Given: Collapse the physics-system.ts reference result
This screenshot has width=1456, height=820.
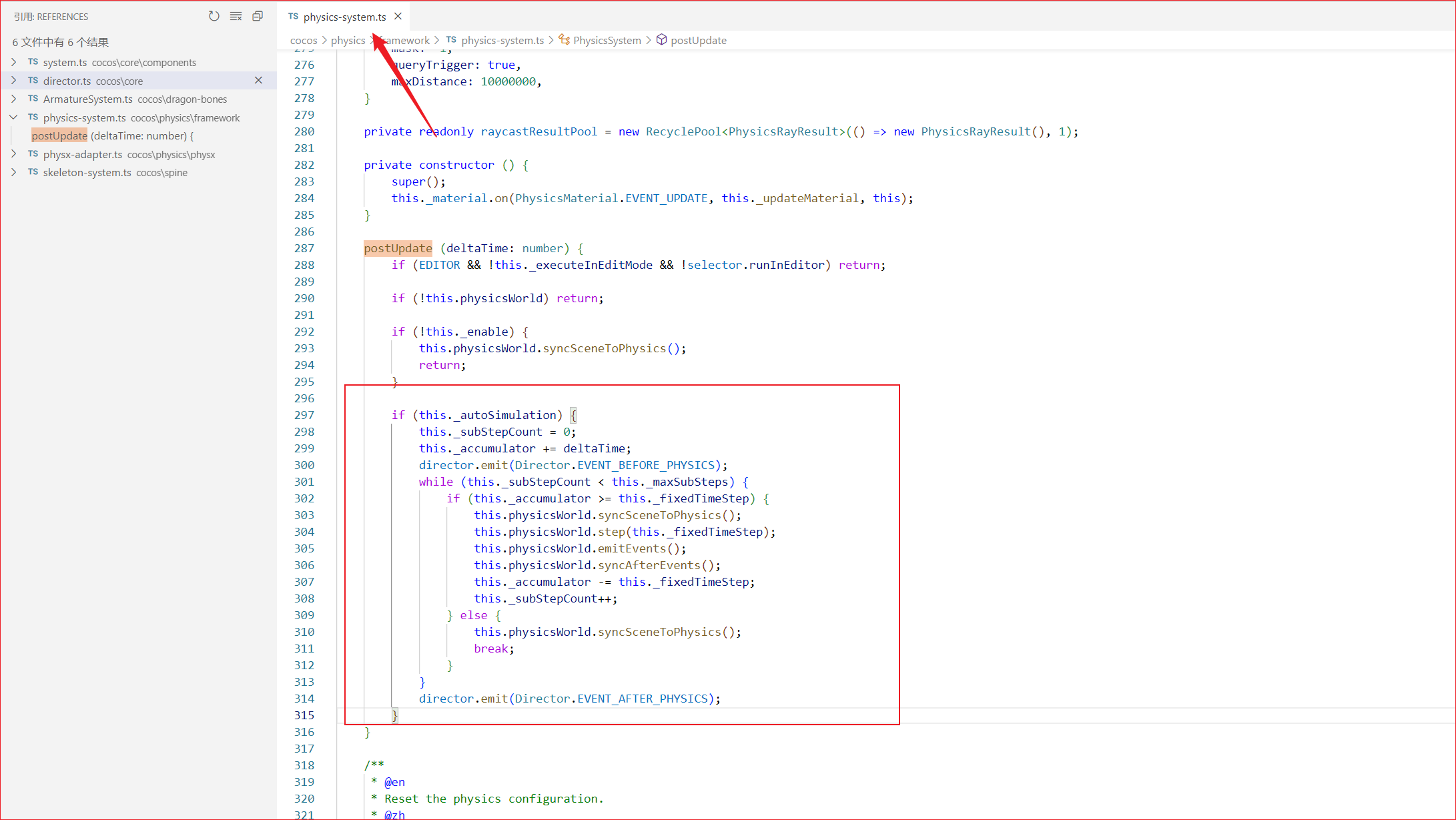Looking at the screenshot, I should [14, 117].
